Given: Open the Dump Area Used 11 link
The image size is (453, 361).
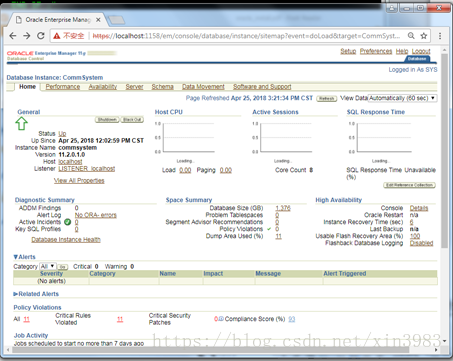Looking at the screenshot, I should pos(278,236).
